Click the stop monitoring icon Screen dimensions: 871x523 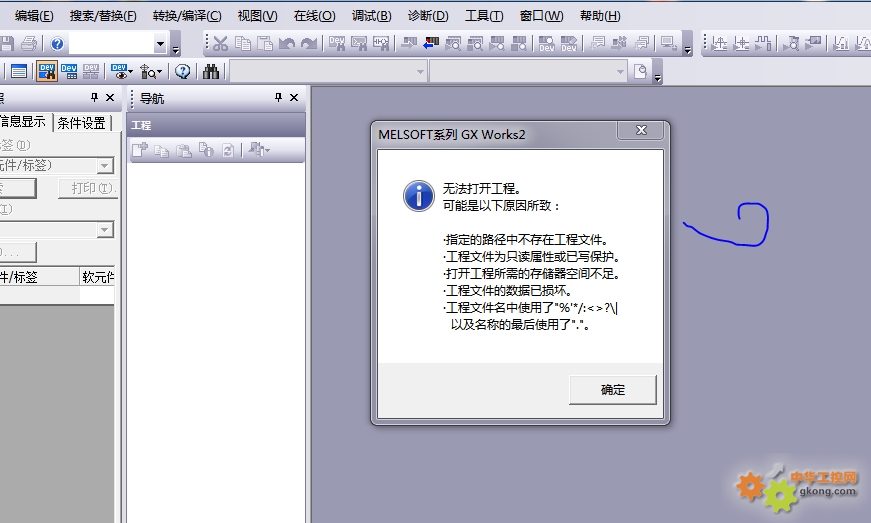tap(519, 43)
